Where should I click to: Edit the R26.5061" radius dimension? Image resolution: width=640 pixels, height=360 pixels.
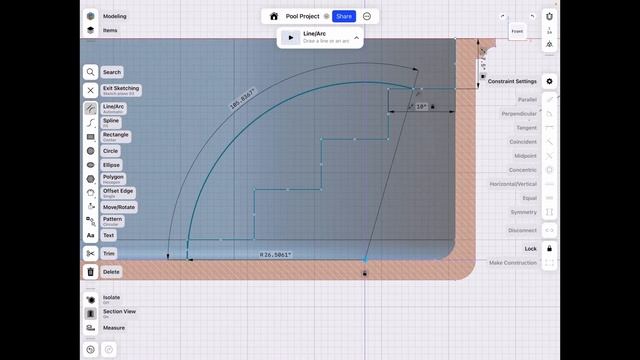click(276, 255)
